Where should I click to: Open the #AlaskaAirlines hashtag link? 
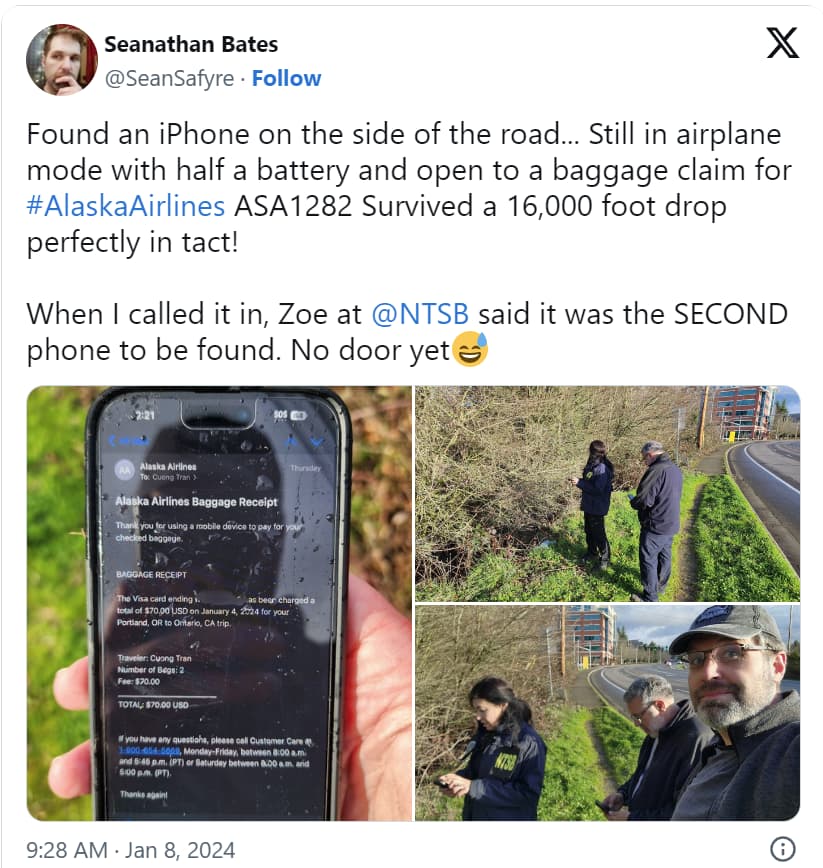coord(126,206)
